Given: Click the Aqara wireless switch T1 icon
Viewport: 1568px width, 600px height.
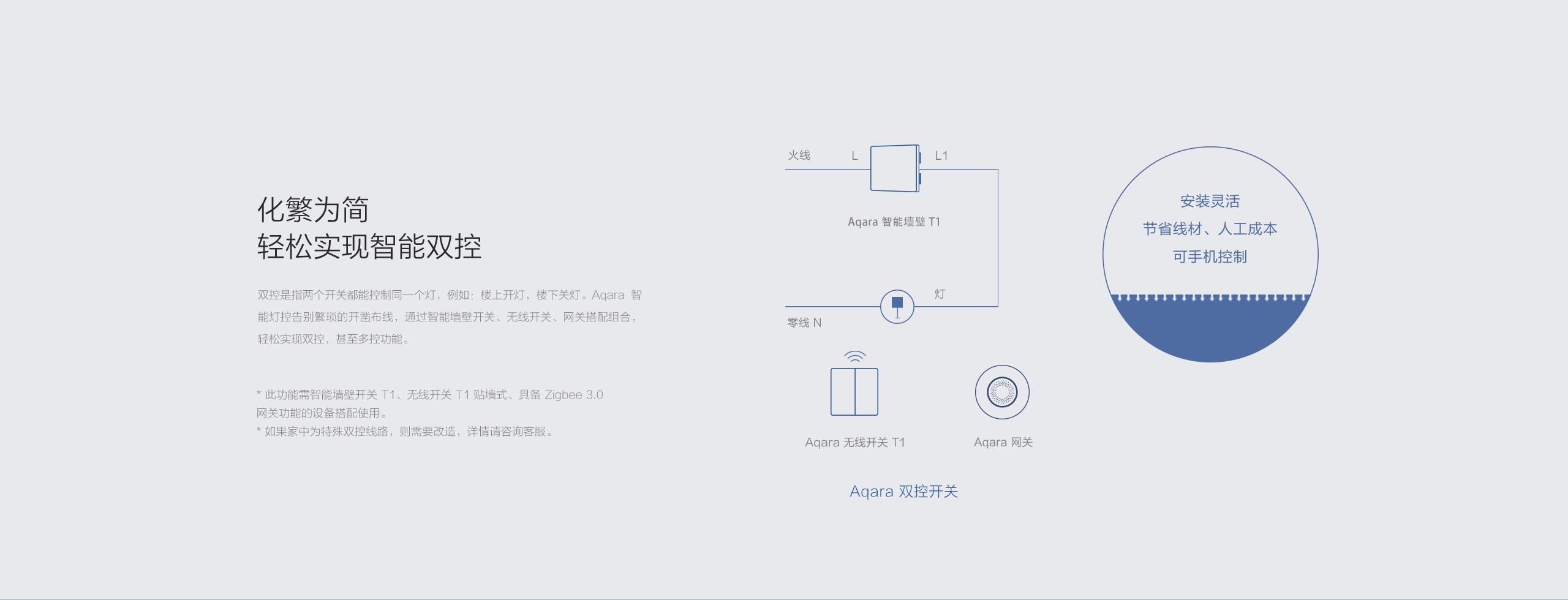Looking at the screenshot, I should (x=854, y=392).
